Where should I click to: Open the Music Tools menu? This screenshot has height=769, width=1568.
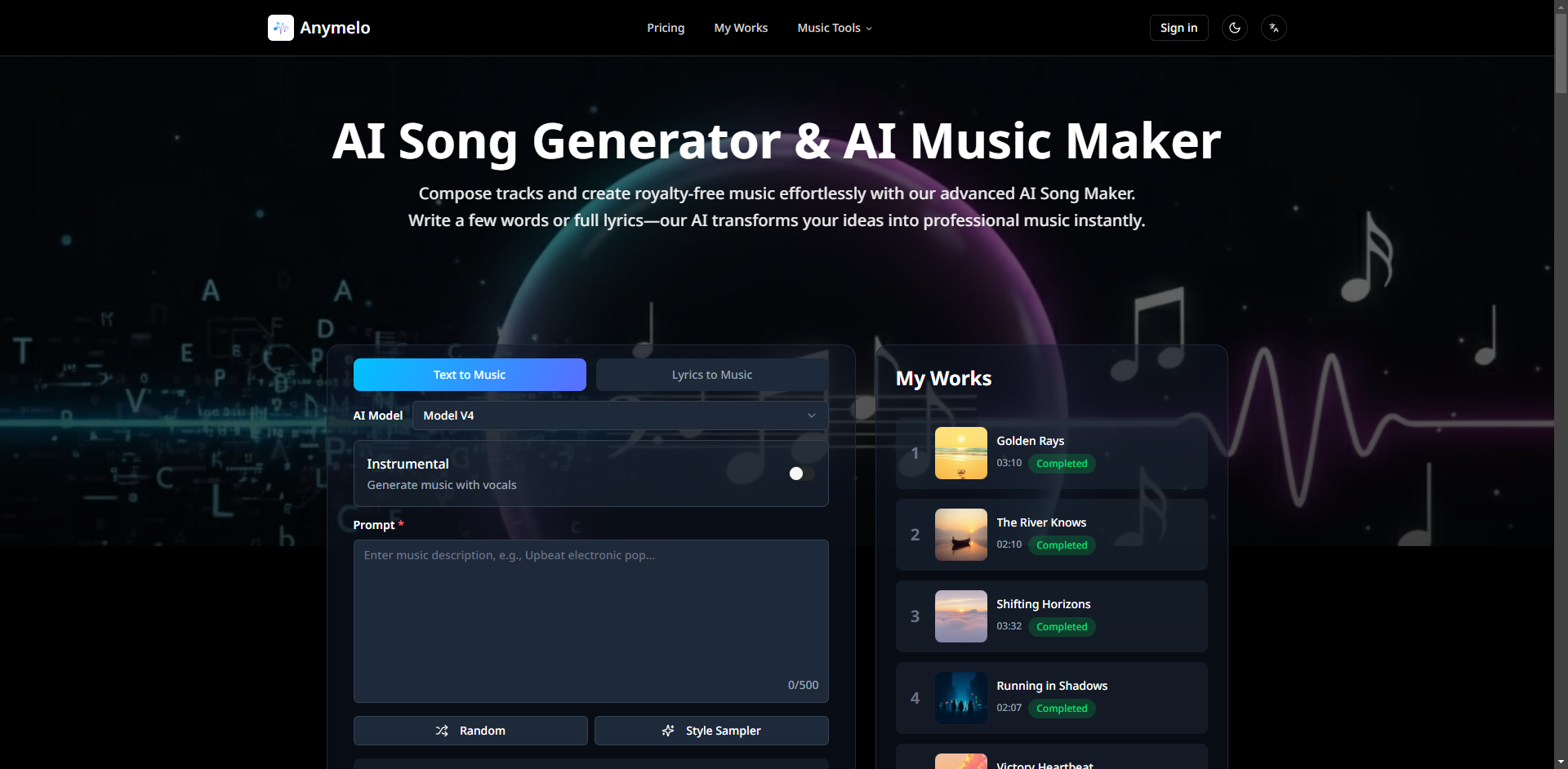point(834,28)
